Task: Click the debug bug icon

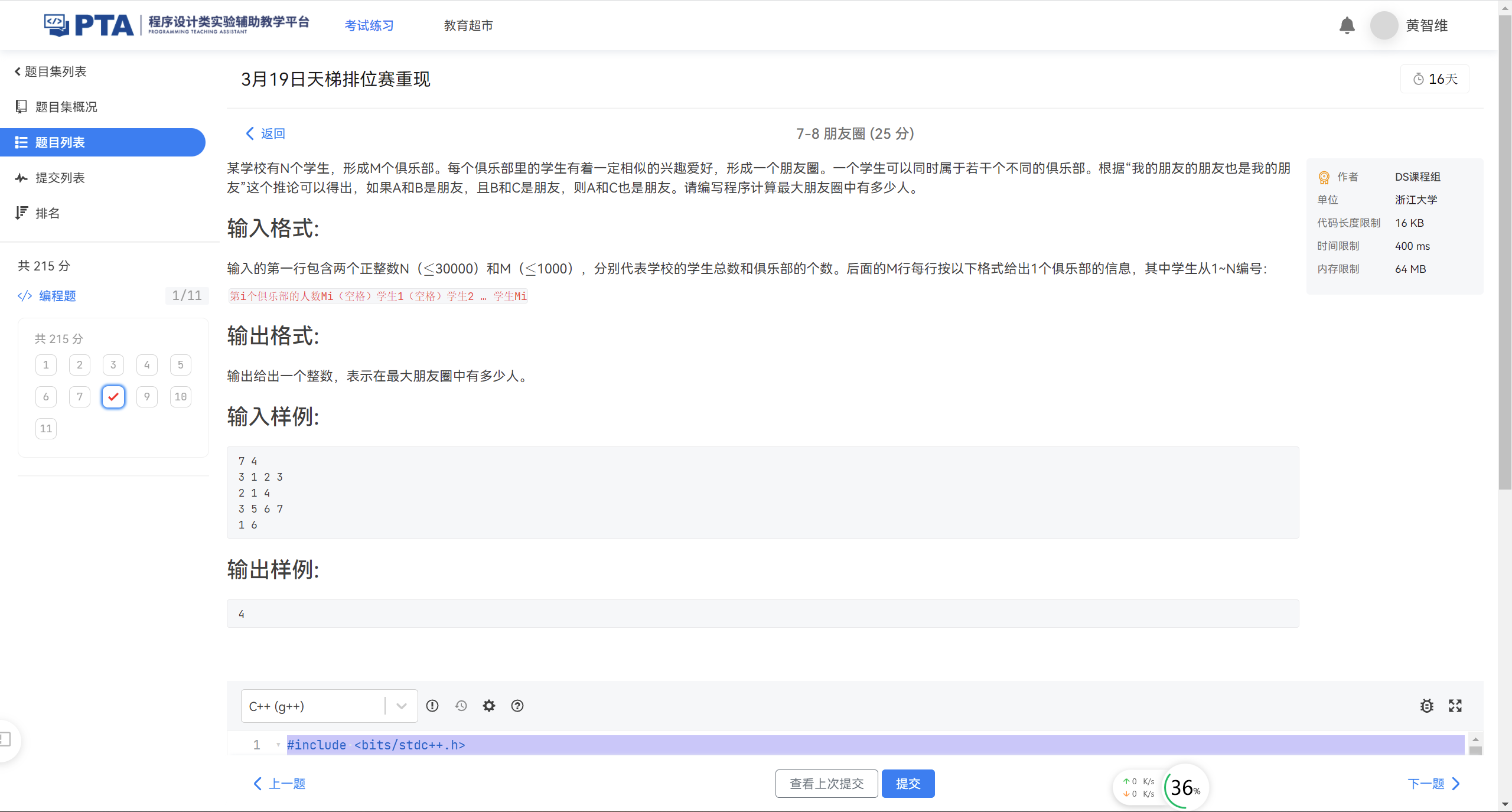Action: 1427,706
